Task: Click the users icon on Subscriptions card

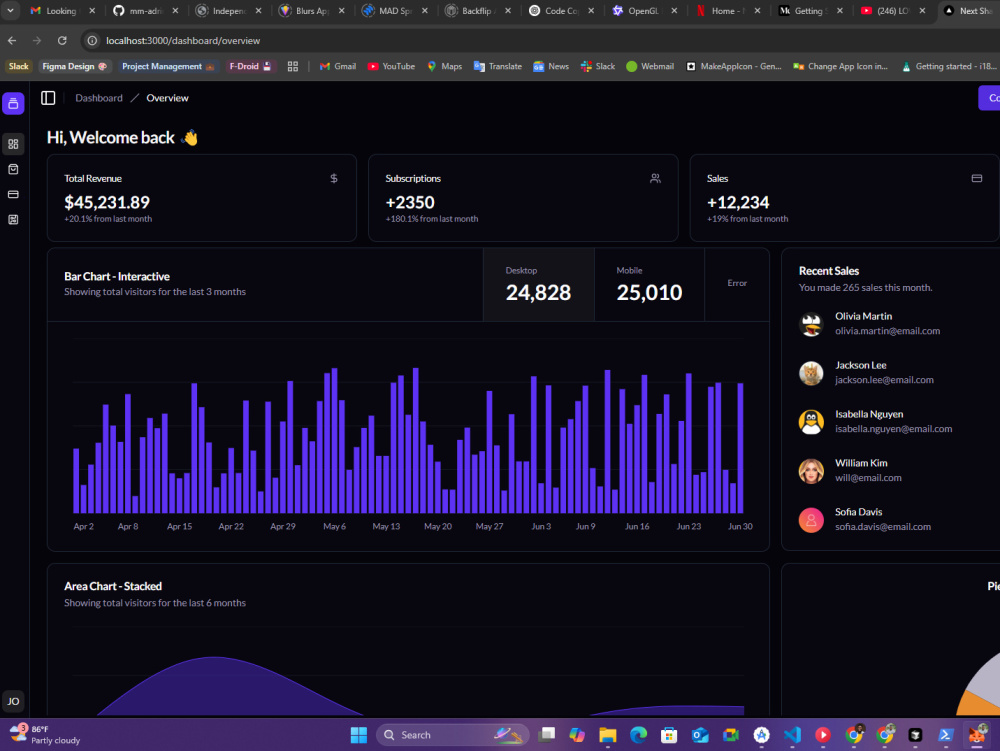Action: pos(655,179)
